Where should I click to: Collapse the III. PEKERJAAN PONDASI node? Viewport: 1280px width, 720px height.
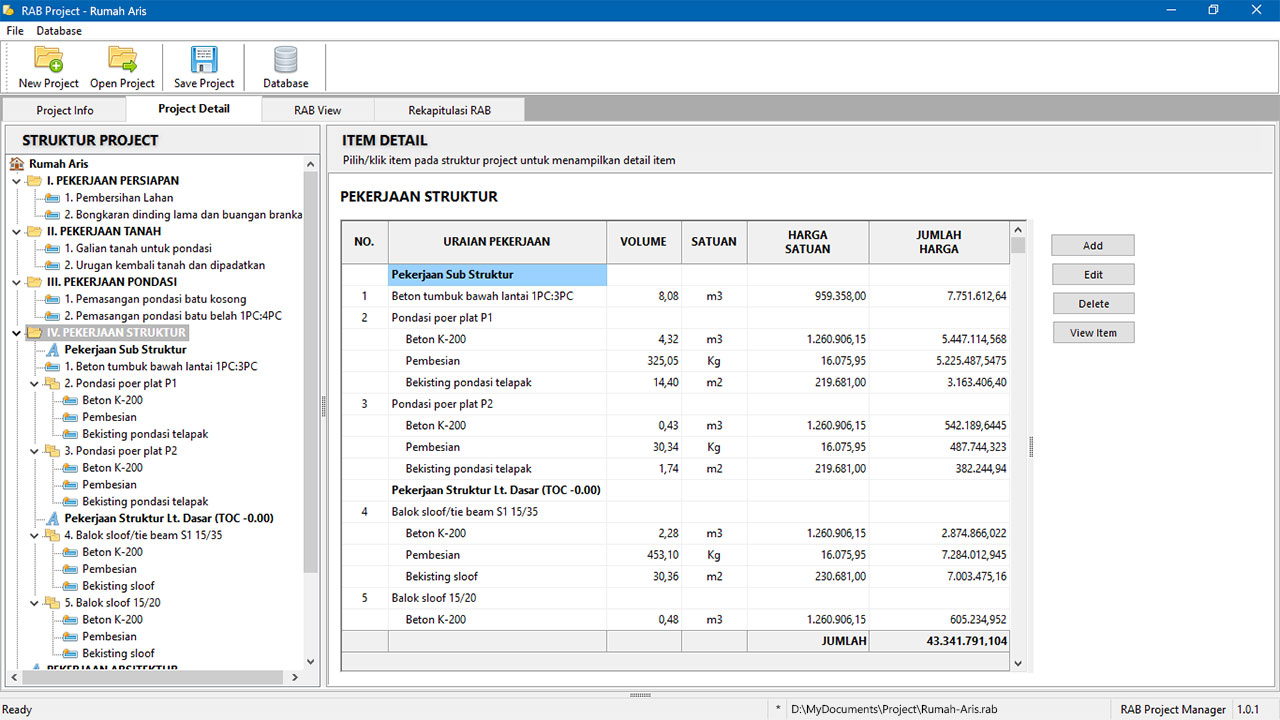tap(17, 283)
